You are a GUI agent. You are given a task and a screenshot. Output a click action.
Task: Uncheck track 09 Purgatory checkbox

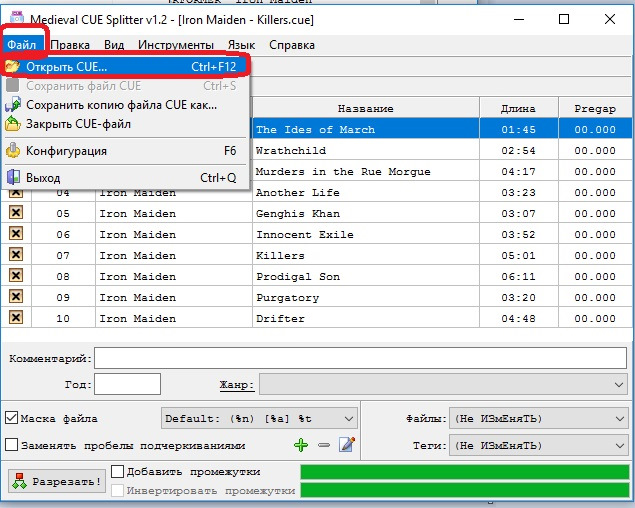click(x=16, y=297)
